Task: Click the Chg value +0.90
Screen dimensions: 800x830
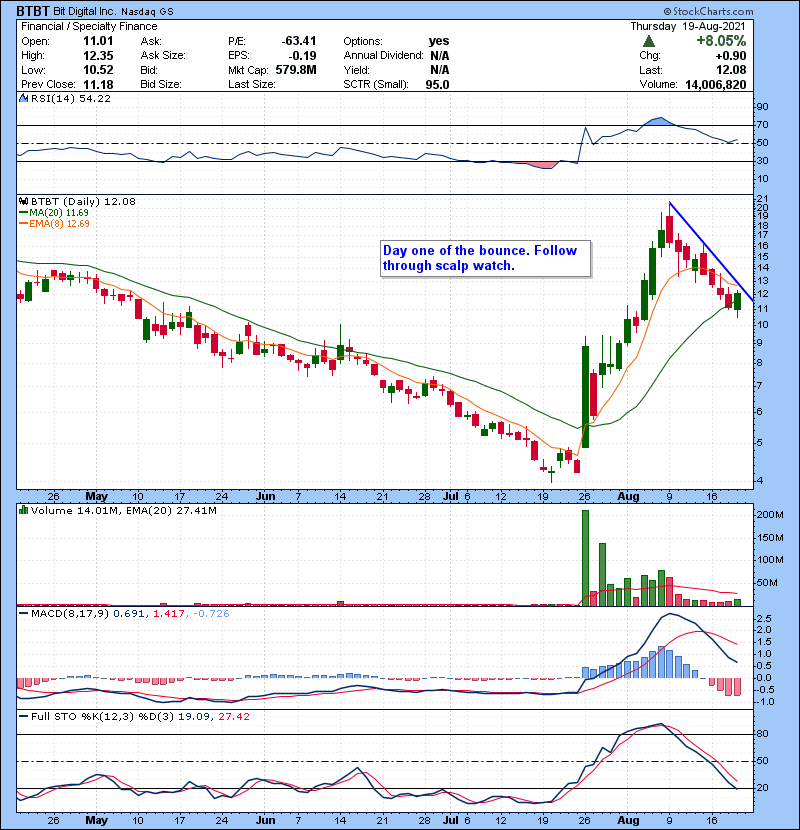Action: (731, 56)
